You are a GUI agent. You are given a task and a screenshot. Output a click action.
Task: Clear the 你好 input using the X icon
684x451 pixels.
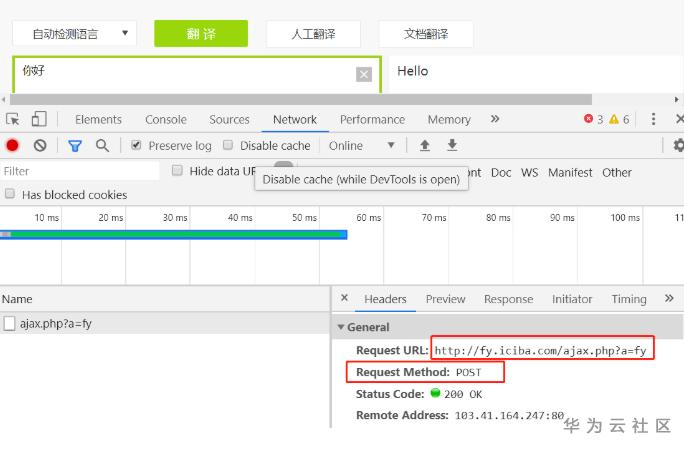tap(364, 75)
